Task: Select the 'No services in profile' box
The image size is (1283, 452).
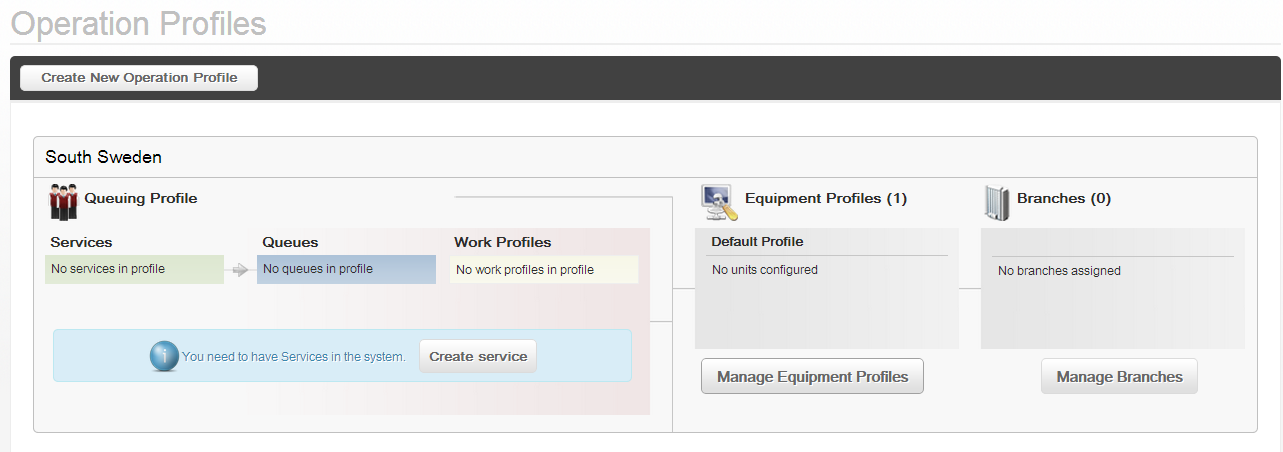Action: tap(134, 269)
